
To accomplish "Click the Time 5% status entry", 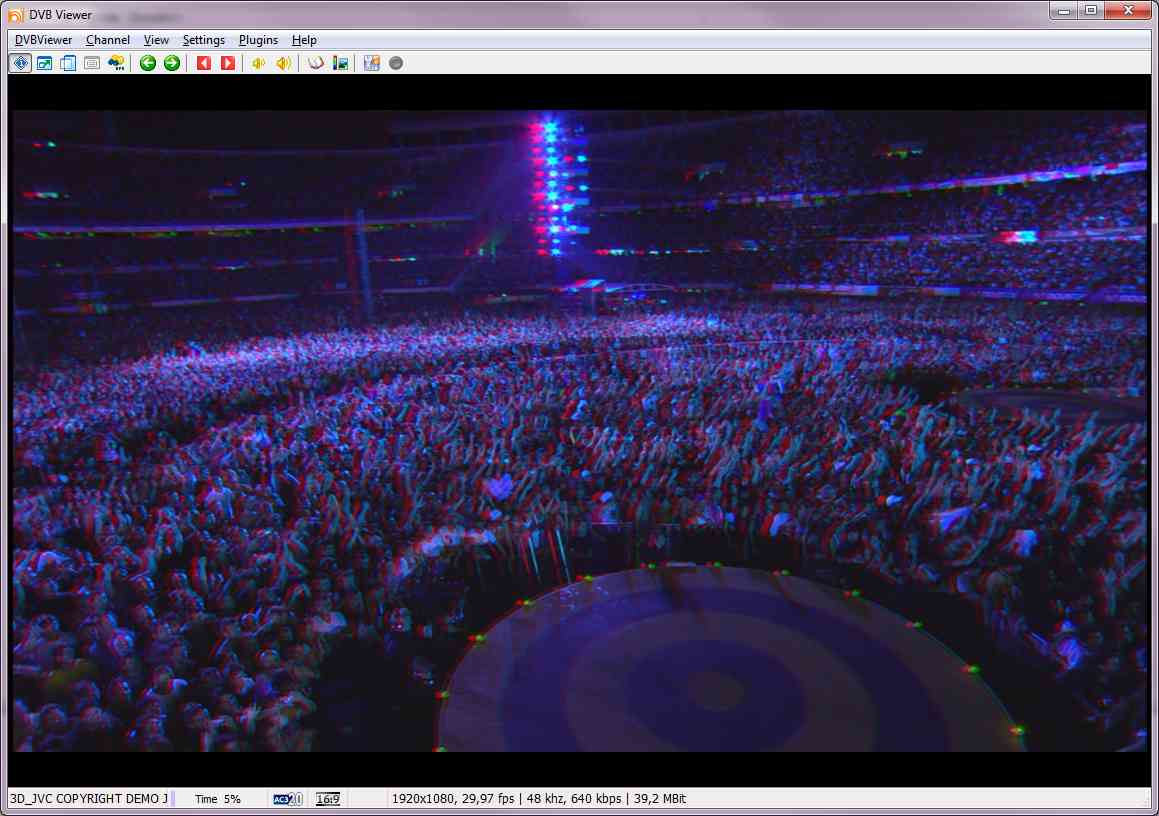I will pyautogui.click(x=218, y=799).
